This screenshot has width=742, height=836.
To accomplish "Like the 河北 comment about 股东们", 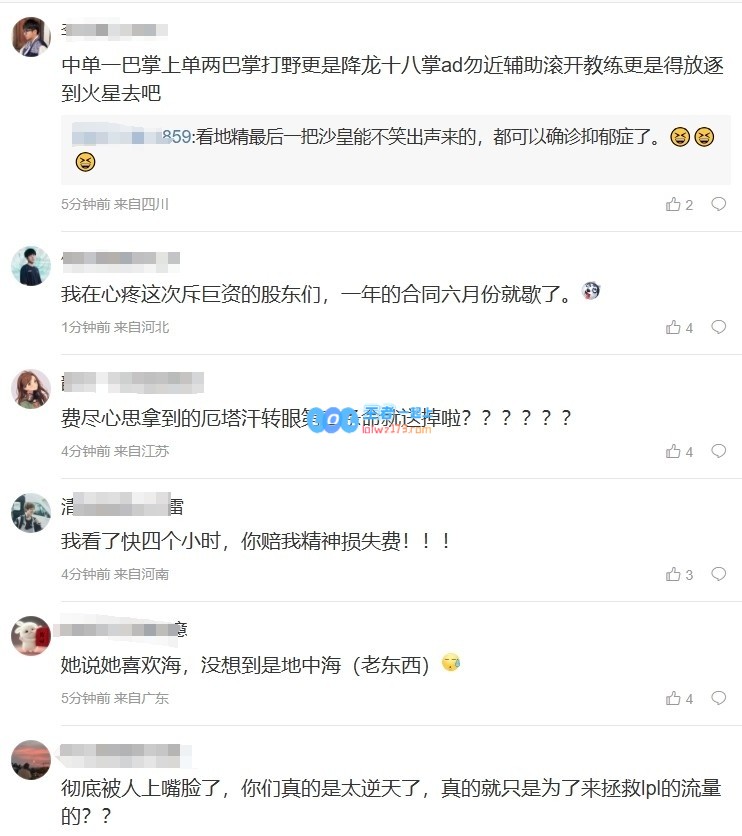I will pos(679,327).
